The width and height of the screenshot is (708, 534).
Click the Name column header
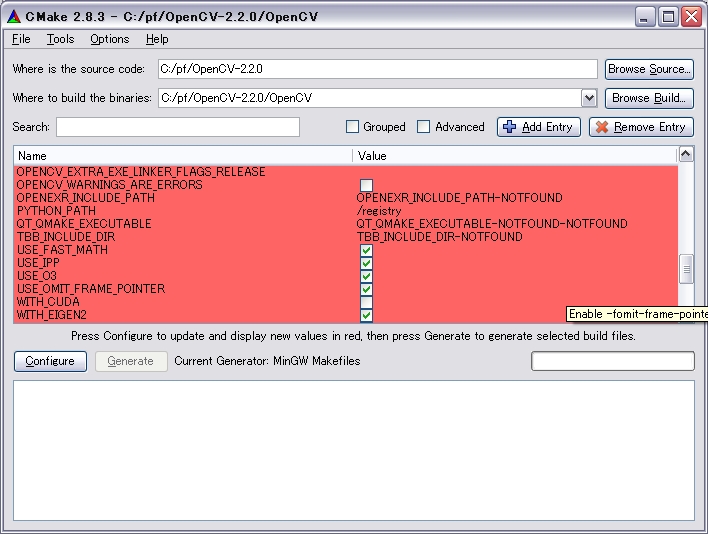(183, 156)
